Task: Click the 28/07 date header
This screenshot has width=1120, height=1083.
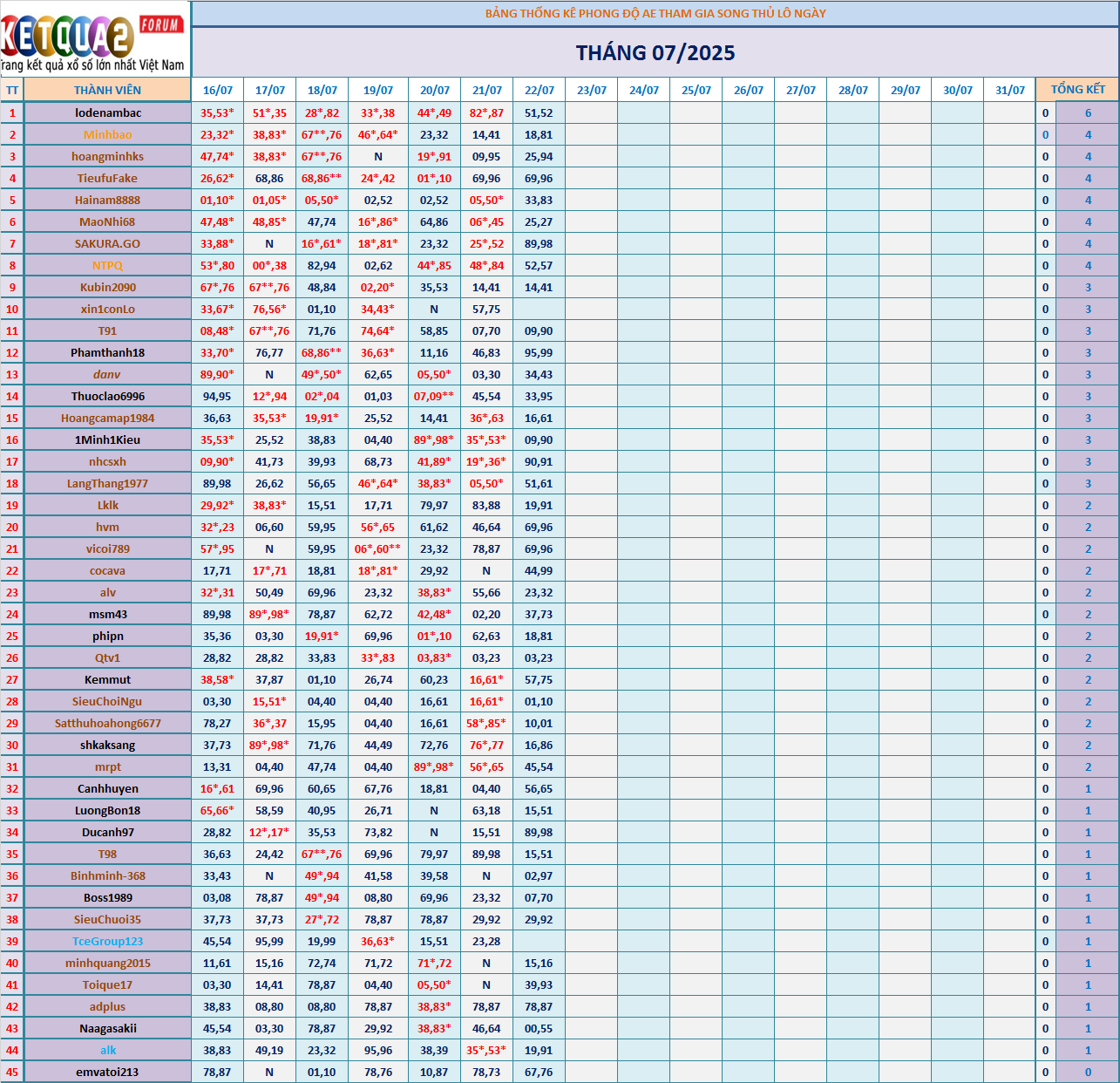Action: [x=852, y=90]
